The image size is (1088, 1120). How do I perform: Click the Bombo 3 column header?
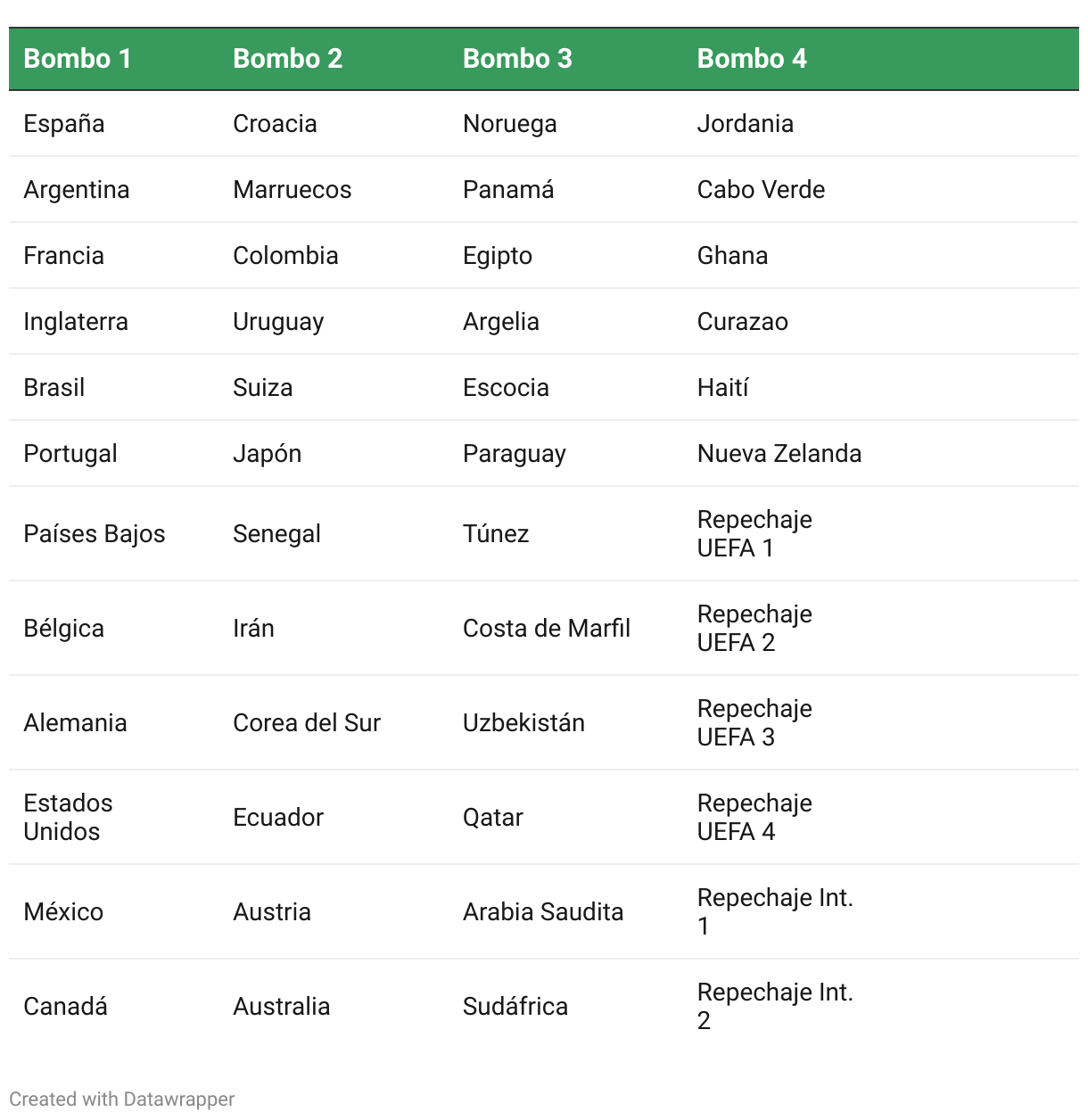(x=517, y=59)
